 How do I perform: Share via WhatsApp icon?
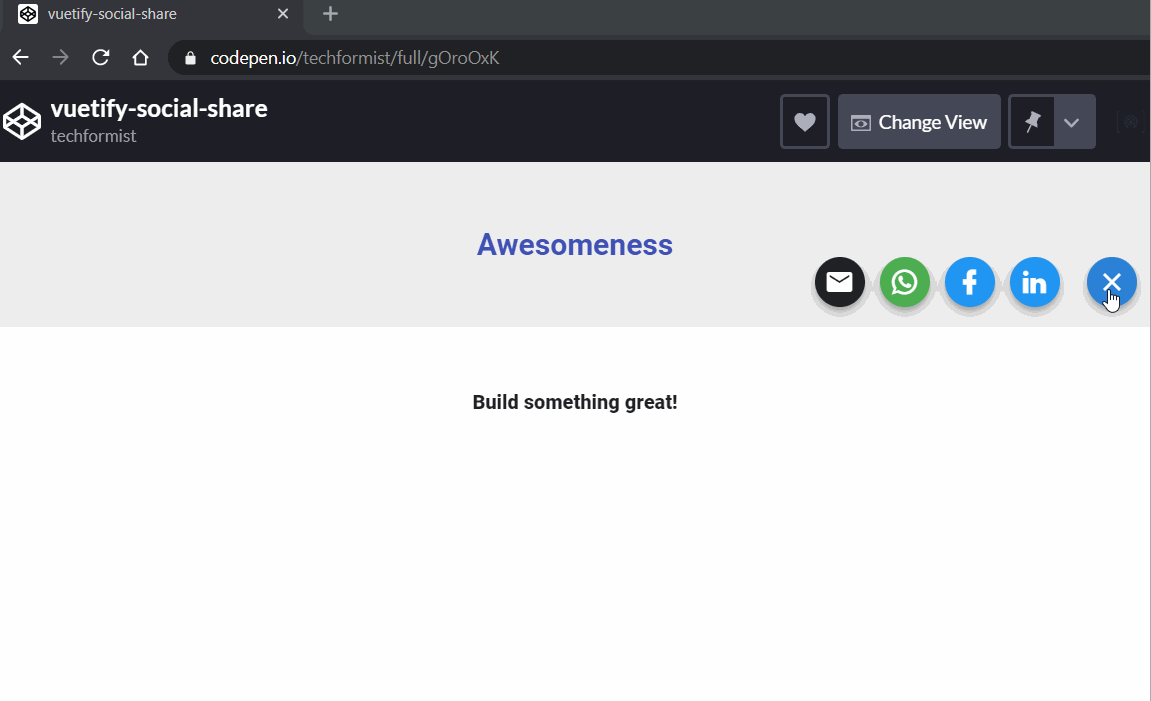[x=904, y=282]
